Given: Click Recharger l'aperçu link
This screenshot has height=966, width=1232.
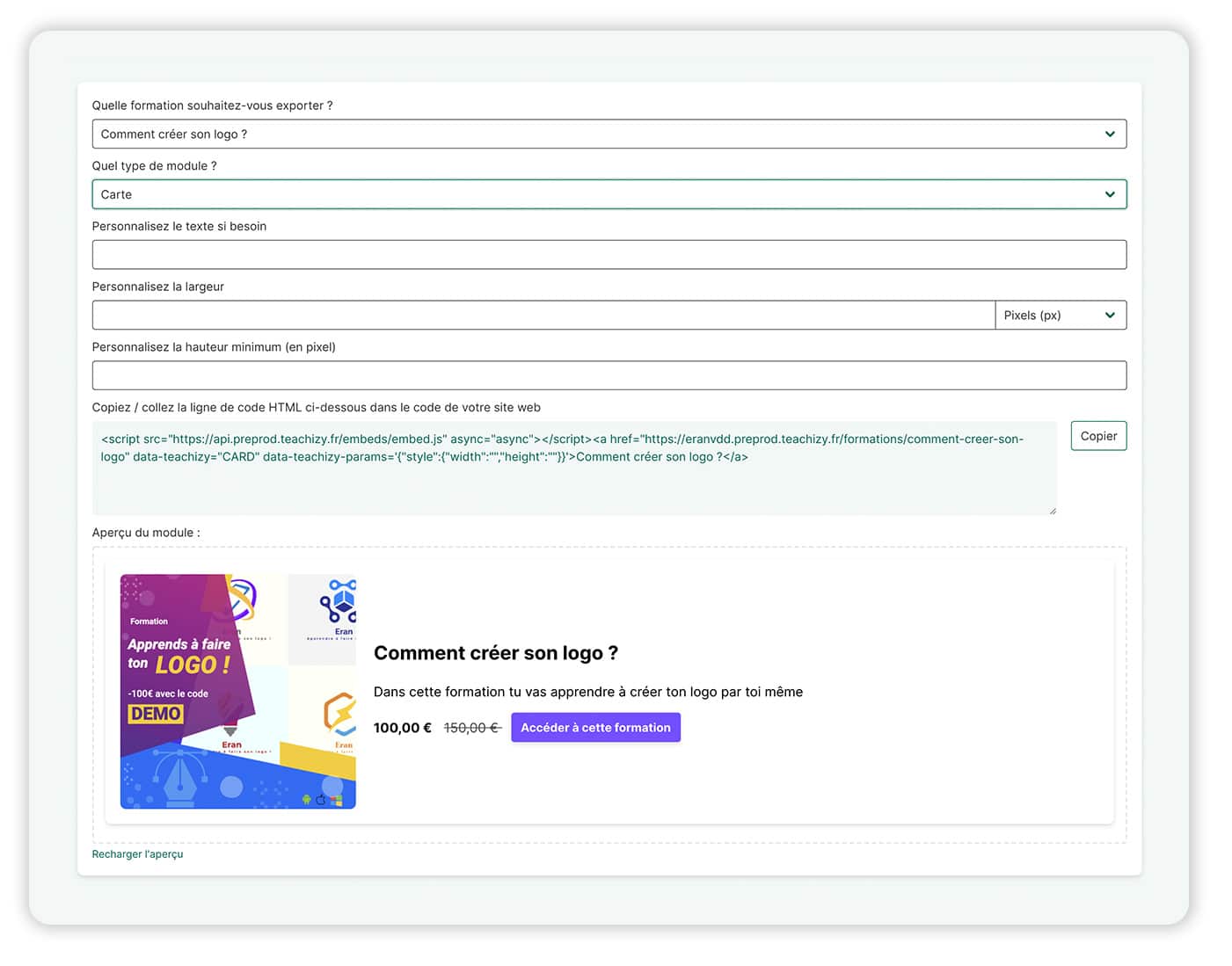Looking at the screenshot, I should [137, 854].
